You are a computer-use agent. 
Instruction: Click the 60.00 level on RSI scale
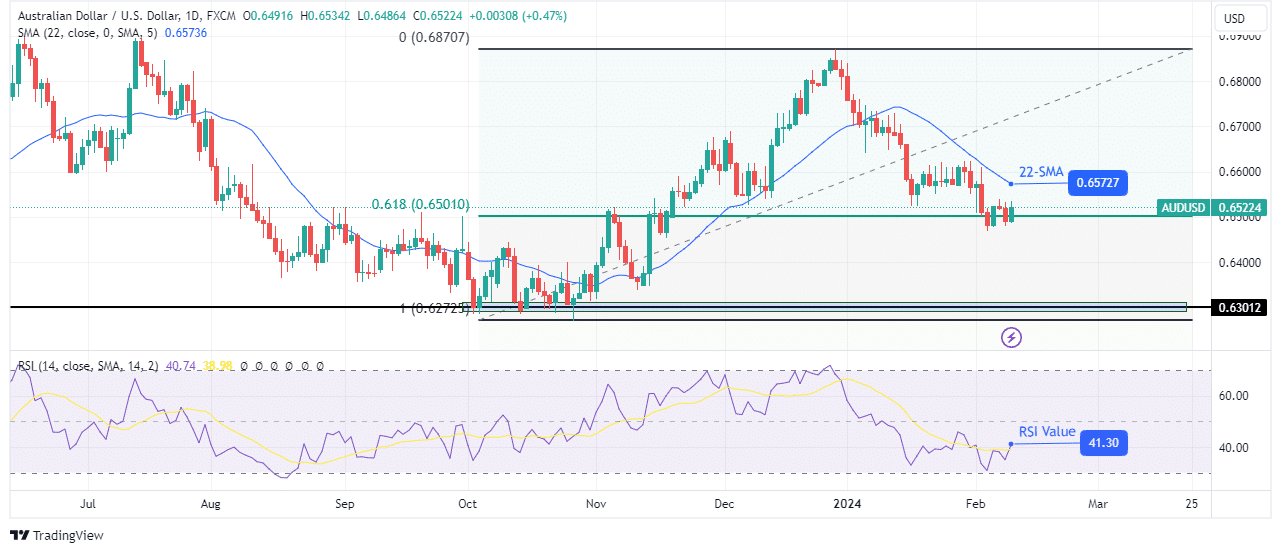pyautogui.click(x=1235, y=395)
